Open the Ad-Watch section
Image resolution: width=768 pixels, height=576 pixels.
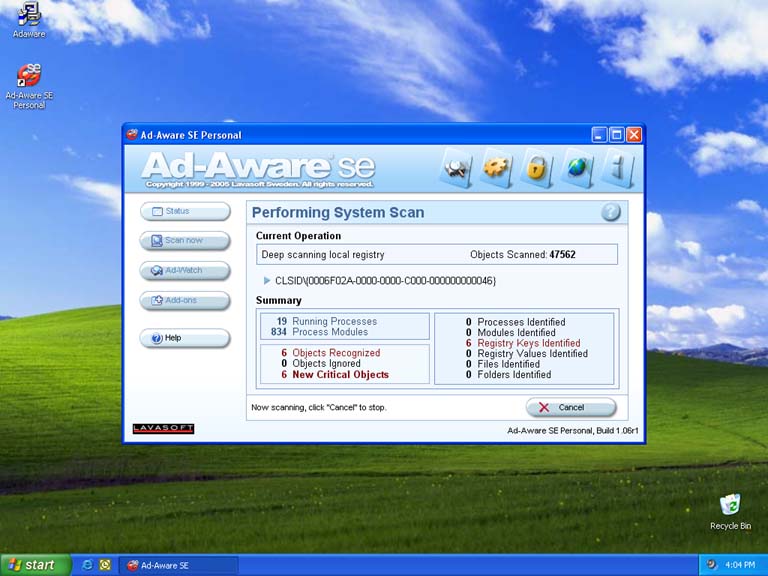coord(185,270)
